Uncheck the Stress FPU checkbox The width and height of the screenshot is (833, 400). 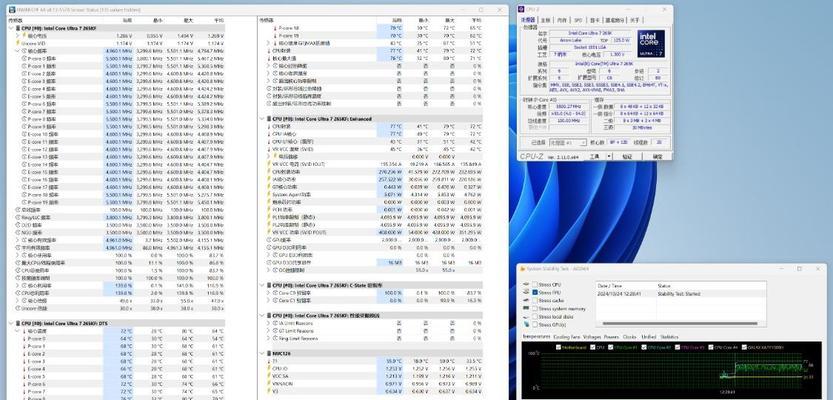coord(535,293)
